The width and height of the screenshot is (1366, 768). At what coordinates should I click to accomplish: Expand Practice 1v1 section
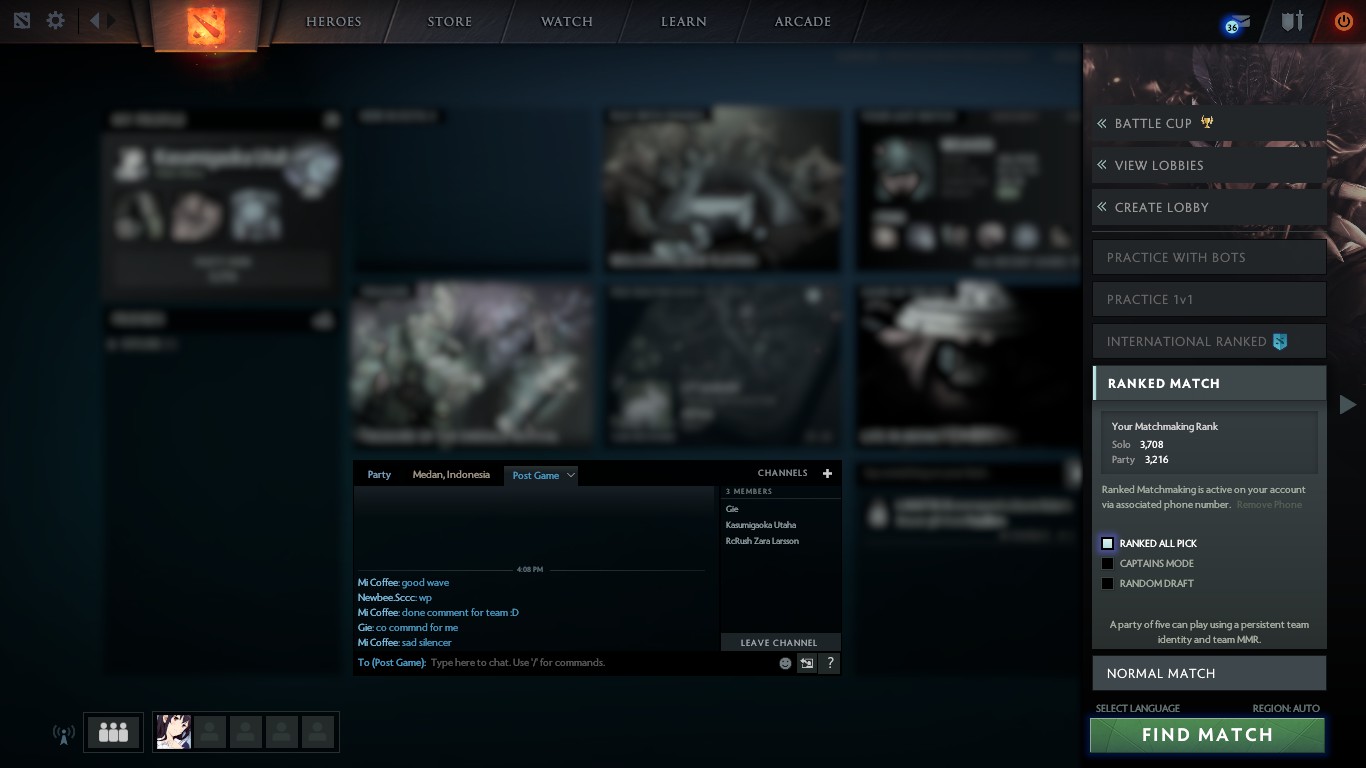point(1209,299)
